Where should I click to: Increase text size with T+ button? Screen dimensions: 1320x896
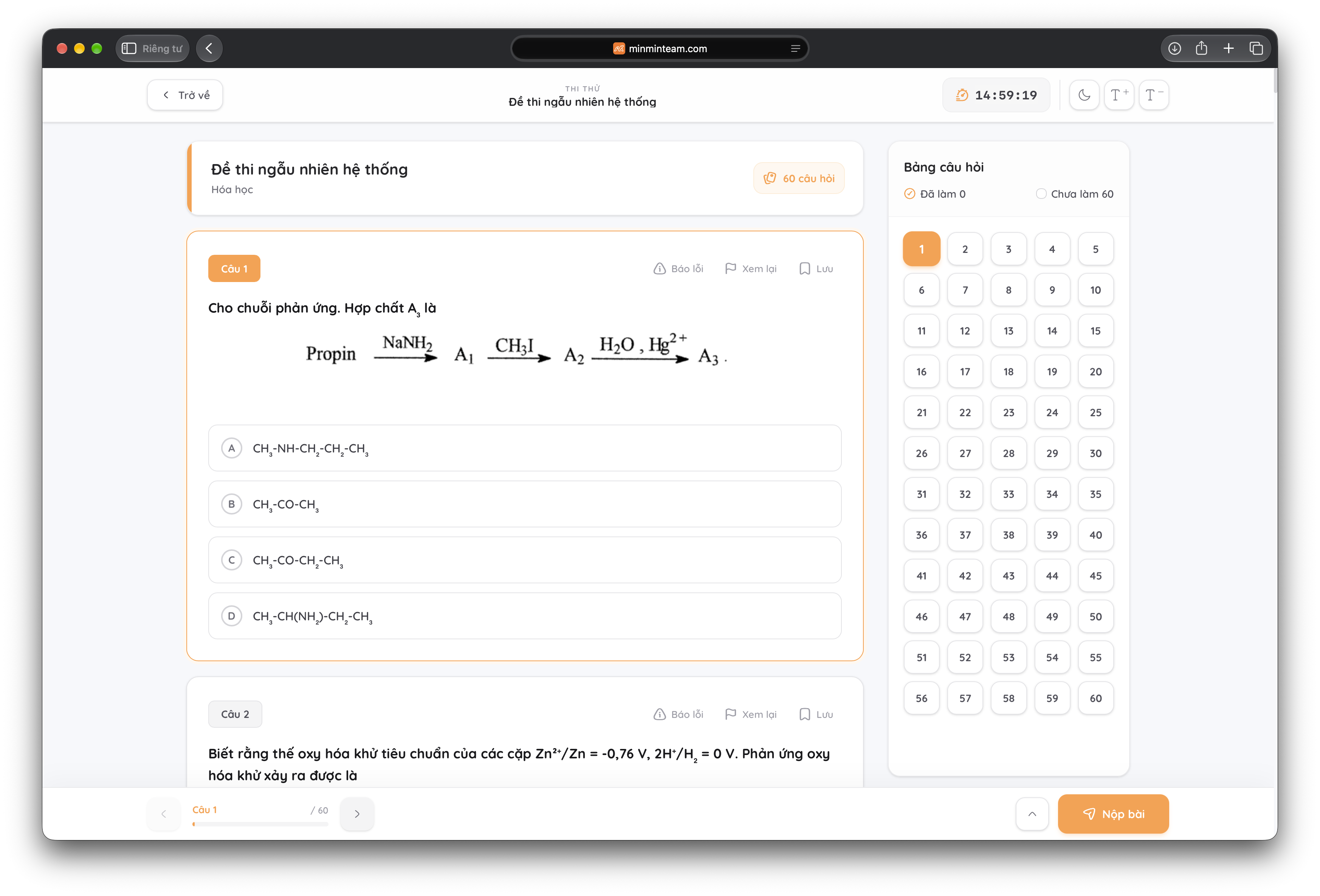click(1119, 95)
